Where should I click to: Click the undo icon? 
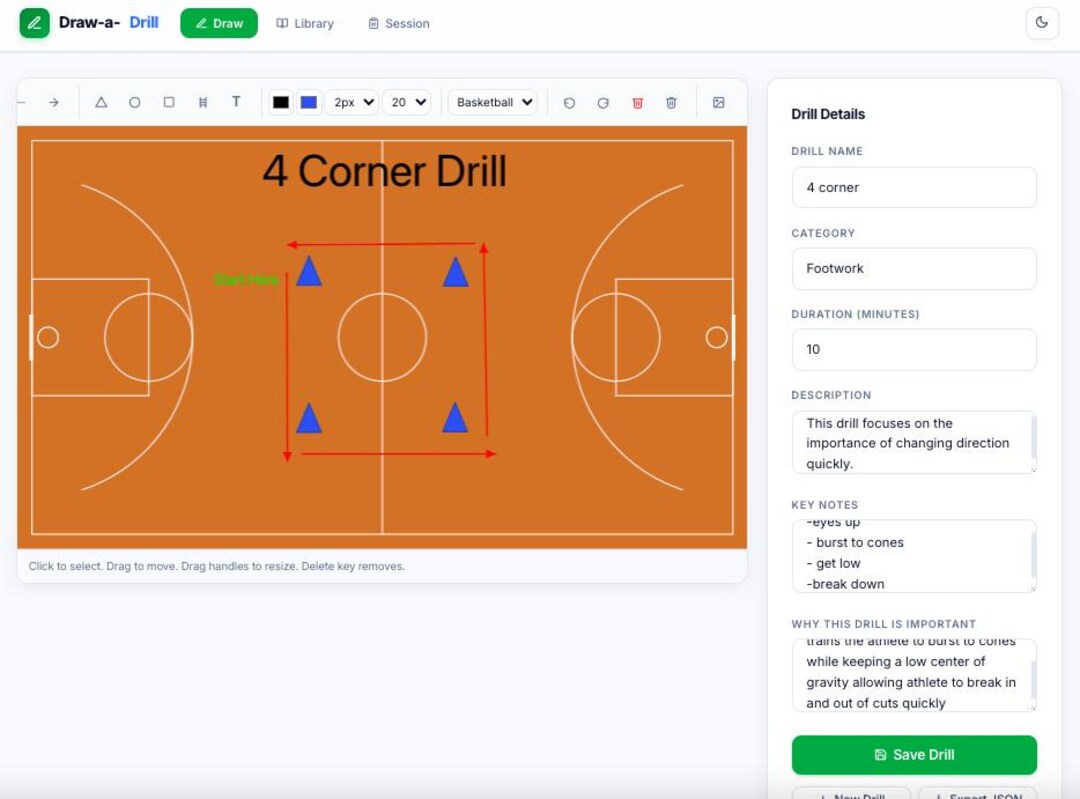[x=569, y=103]
